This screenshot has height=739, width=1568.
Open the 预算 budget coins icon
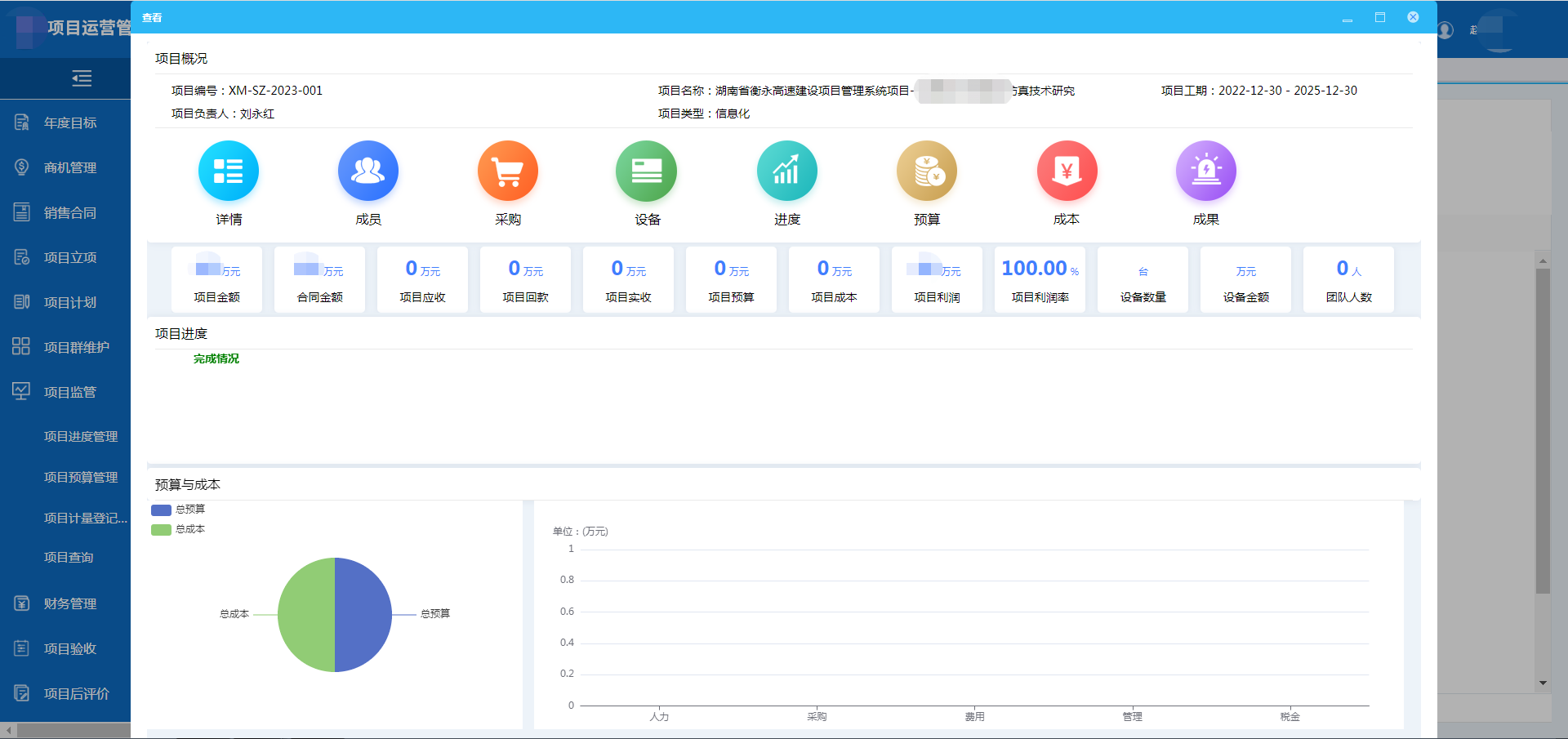pyautogui.click(x=927, y=171)
